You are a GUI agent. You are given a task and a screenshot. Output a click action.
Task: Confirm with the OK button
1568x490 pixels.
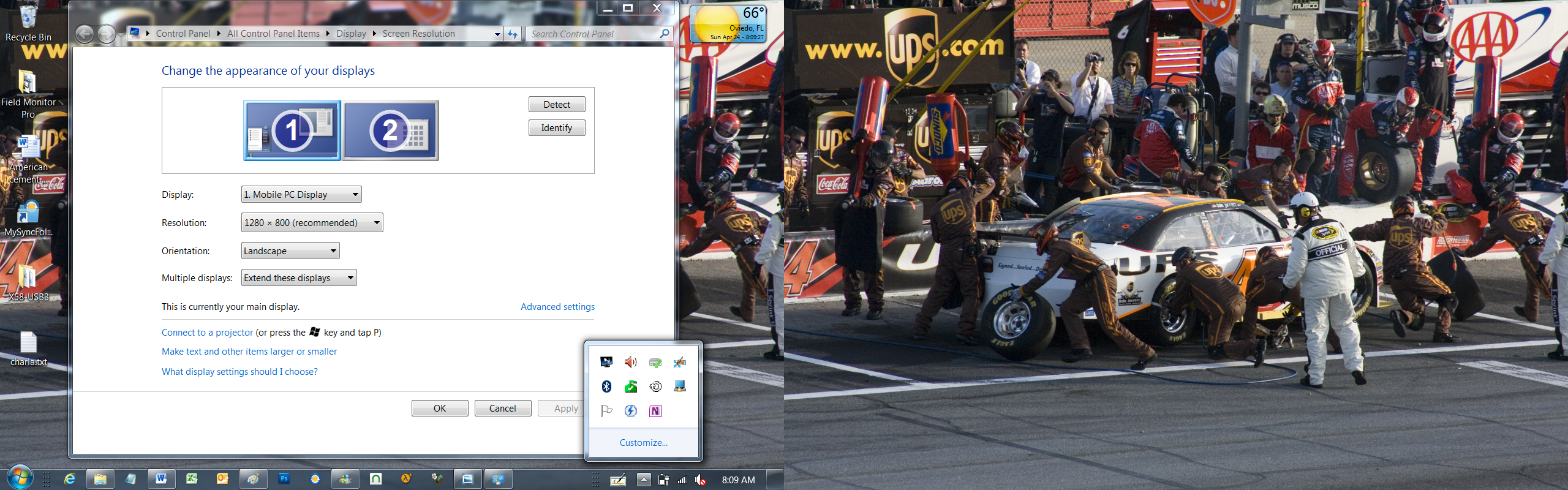tap(440, 409)
